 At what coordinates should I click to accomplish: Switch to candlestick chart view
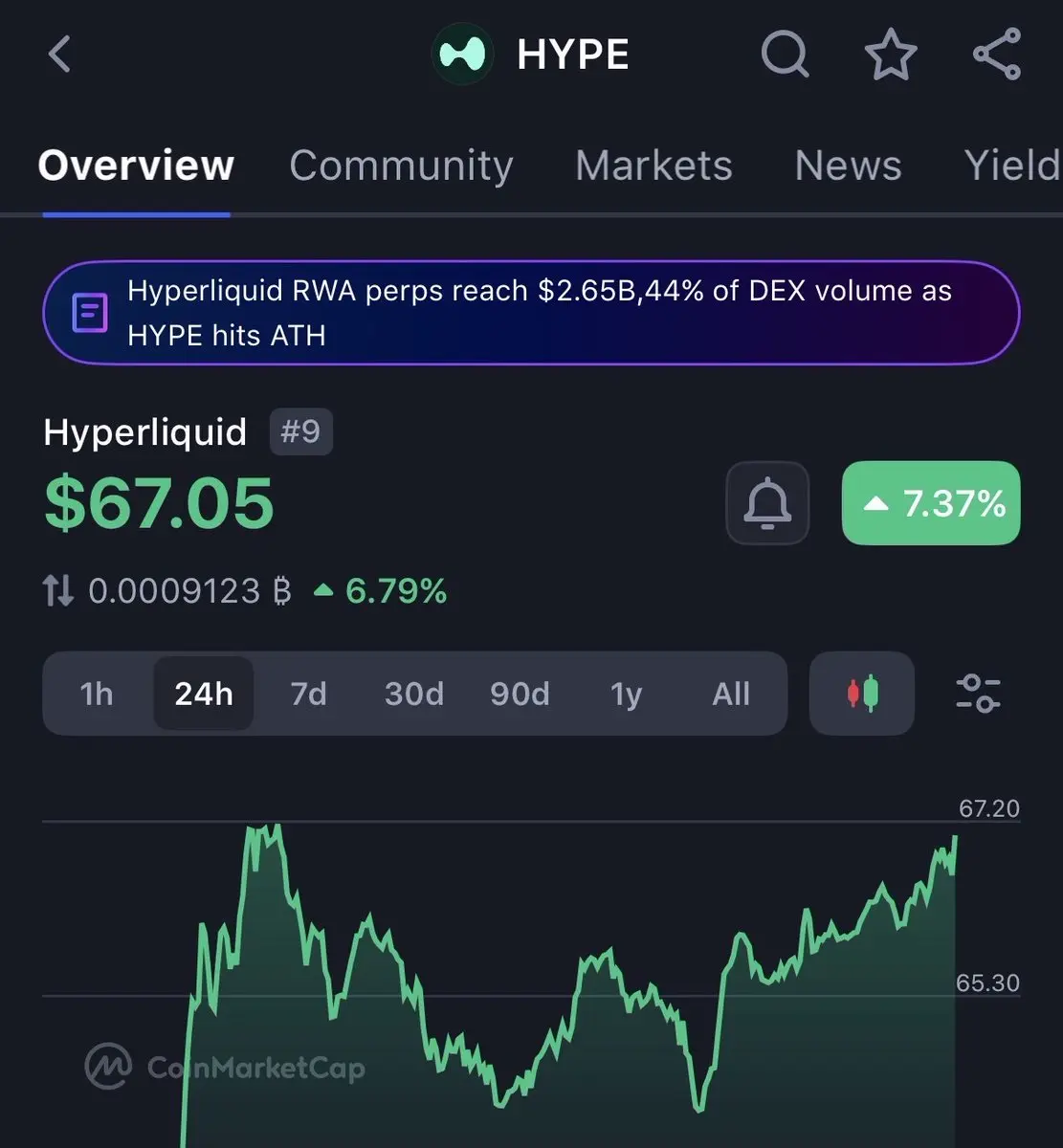(862, 694)
